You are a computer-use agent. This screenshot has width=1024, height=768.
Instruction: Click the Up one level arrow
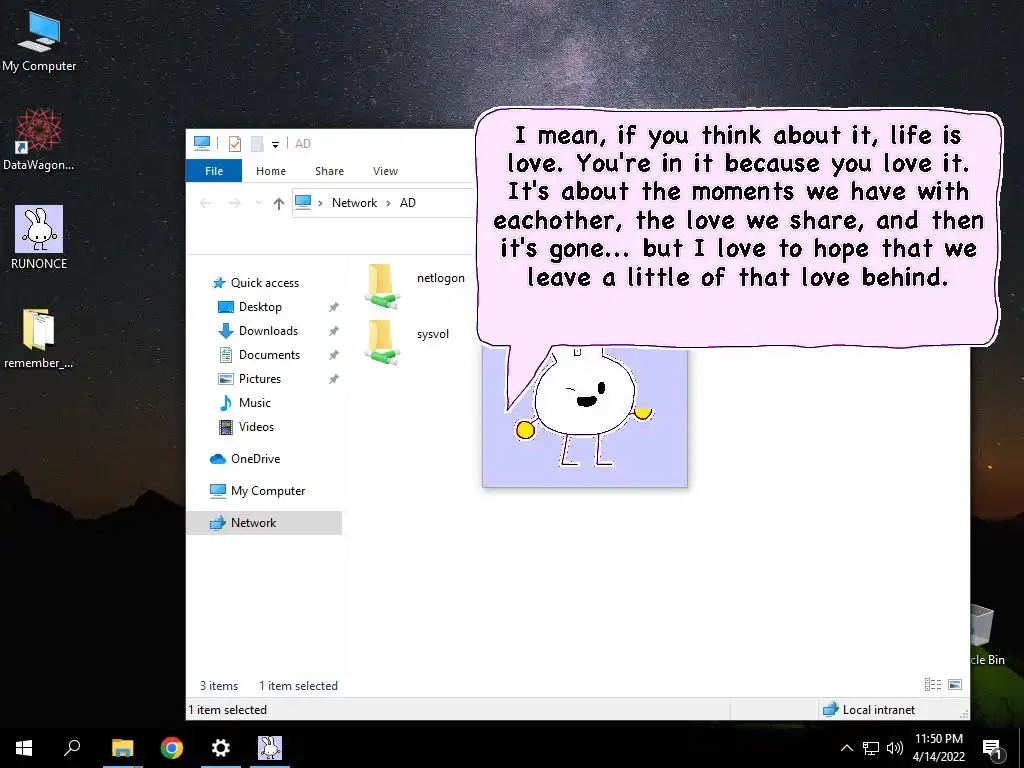[279, 203]
